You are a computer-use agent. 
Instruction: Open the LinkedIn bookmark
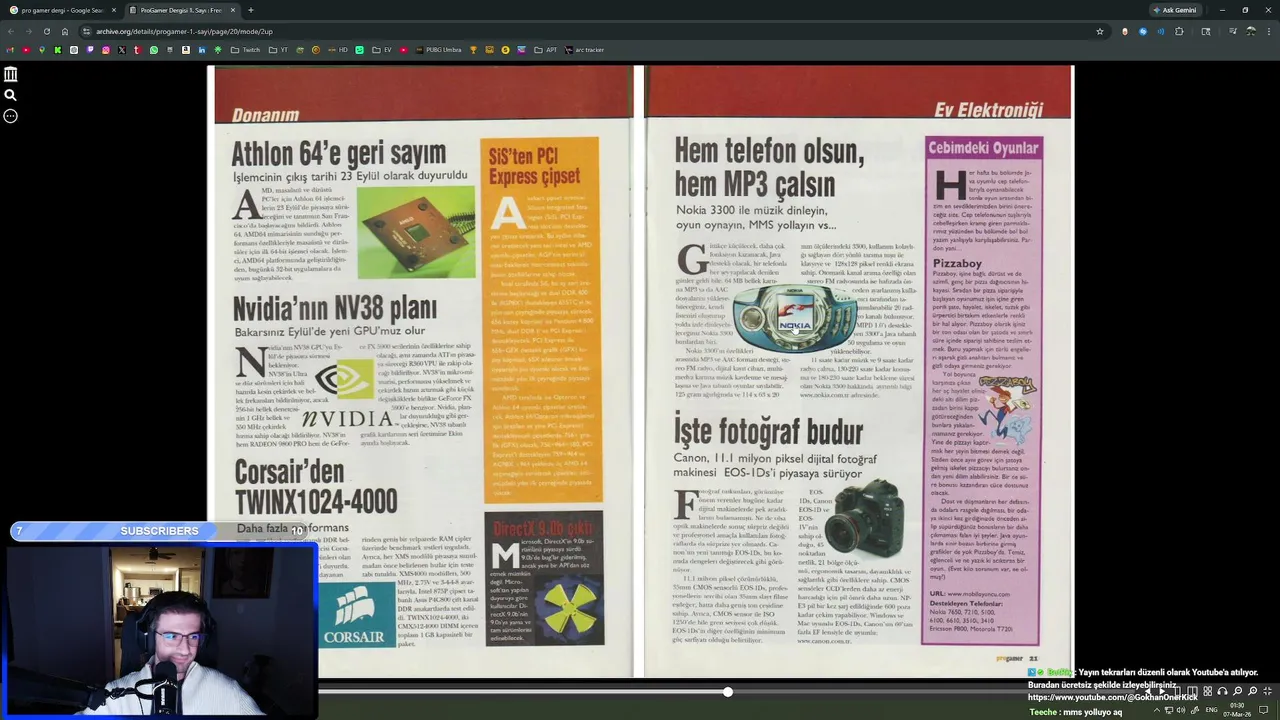(x=202, y=50)
